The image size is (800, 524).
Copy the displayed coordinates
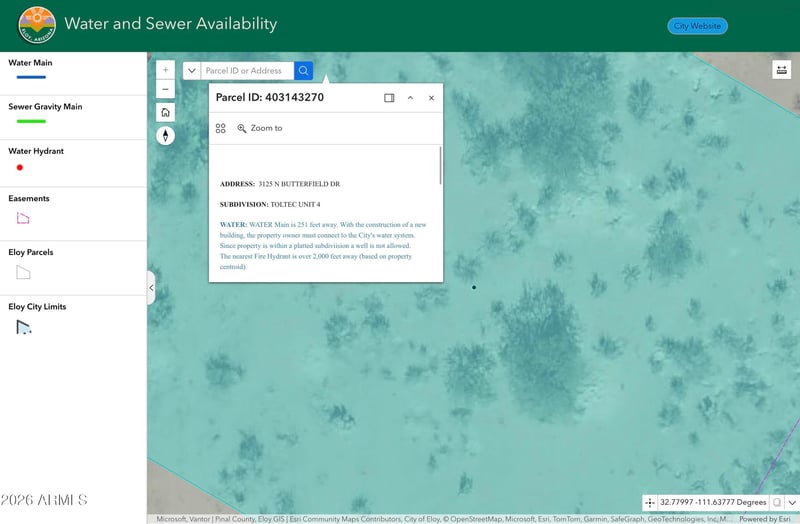[x=777, y=503]
